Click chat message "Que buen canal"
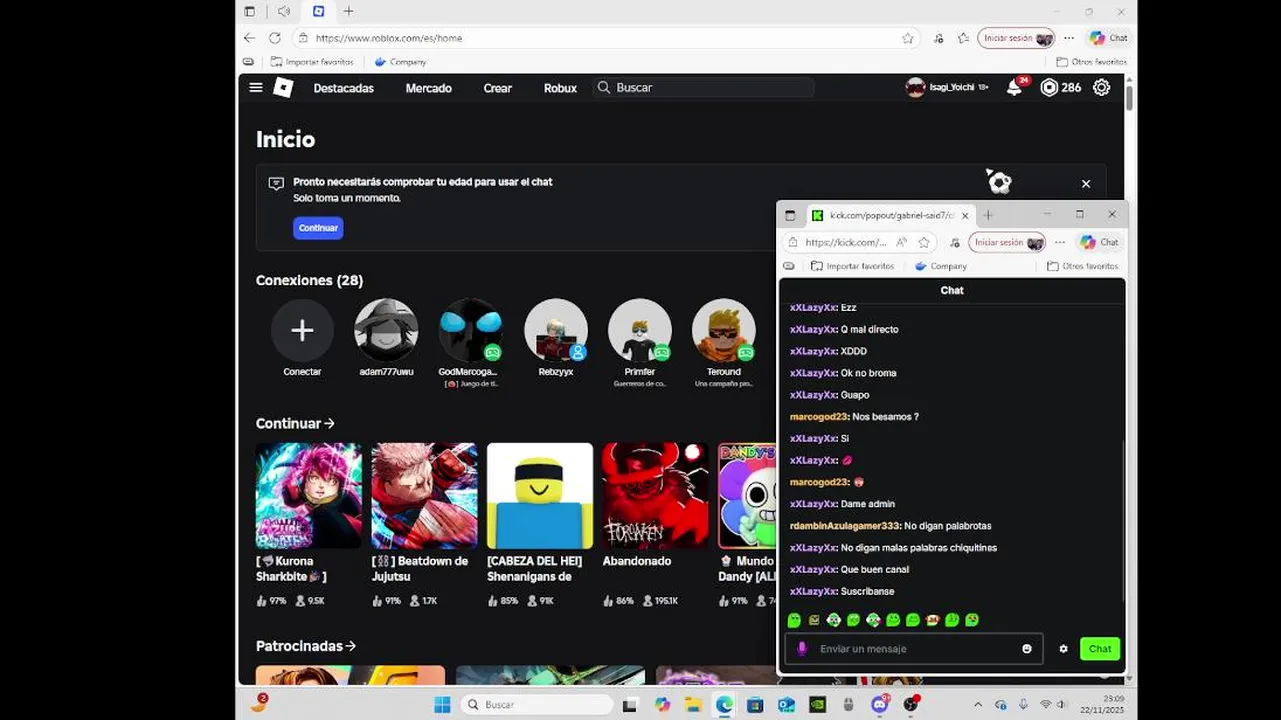This screenshot has width=1281, height=720. 875,570
